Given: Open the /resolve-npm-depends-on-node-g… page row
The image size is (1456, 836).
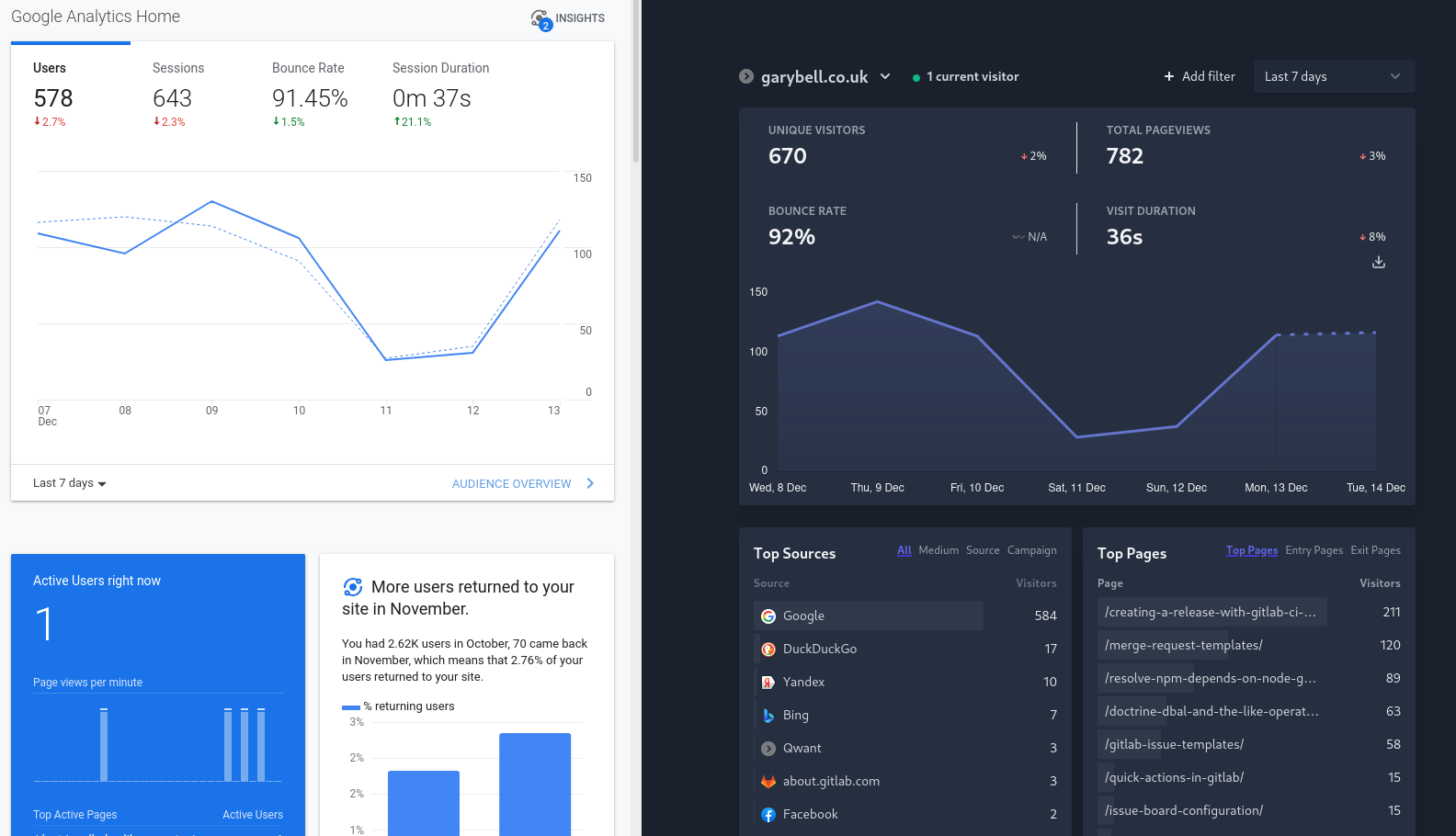Looking at the screenshot, I should (1249, 678).
